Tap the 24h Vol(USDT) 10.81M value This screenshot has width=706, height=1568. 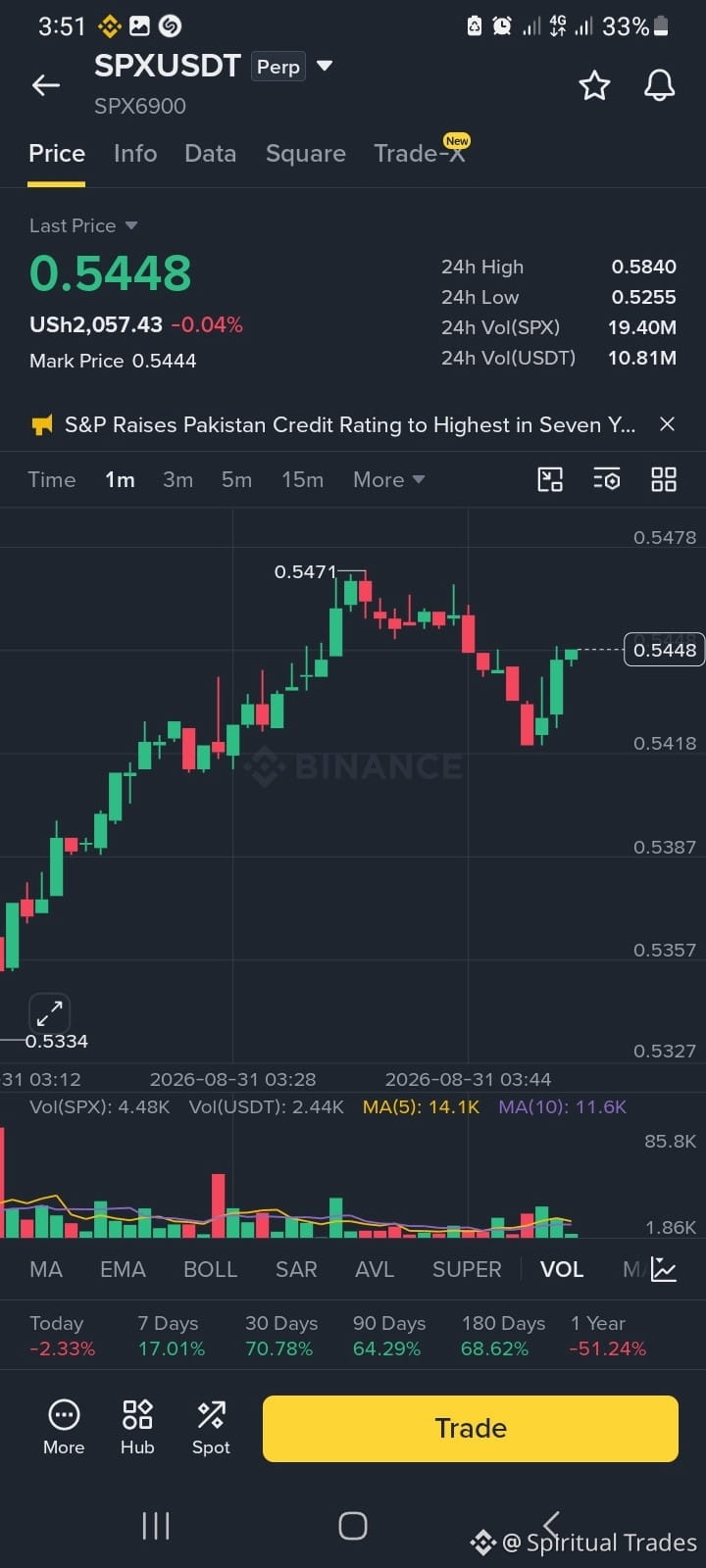[641, 358]
